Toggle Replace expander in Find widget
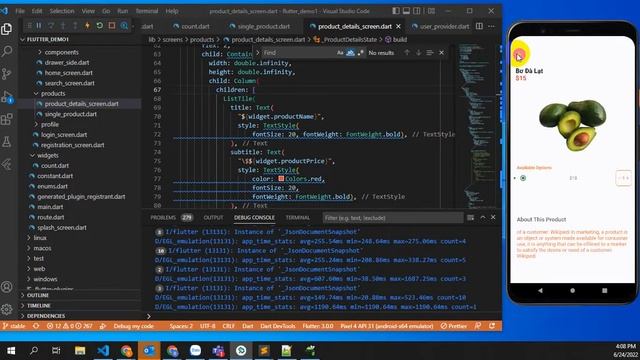 pyautogui.click(x=258, y=53)
